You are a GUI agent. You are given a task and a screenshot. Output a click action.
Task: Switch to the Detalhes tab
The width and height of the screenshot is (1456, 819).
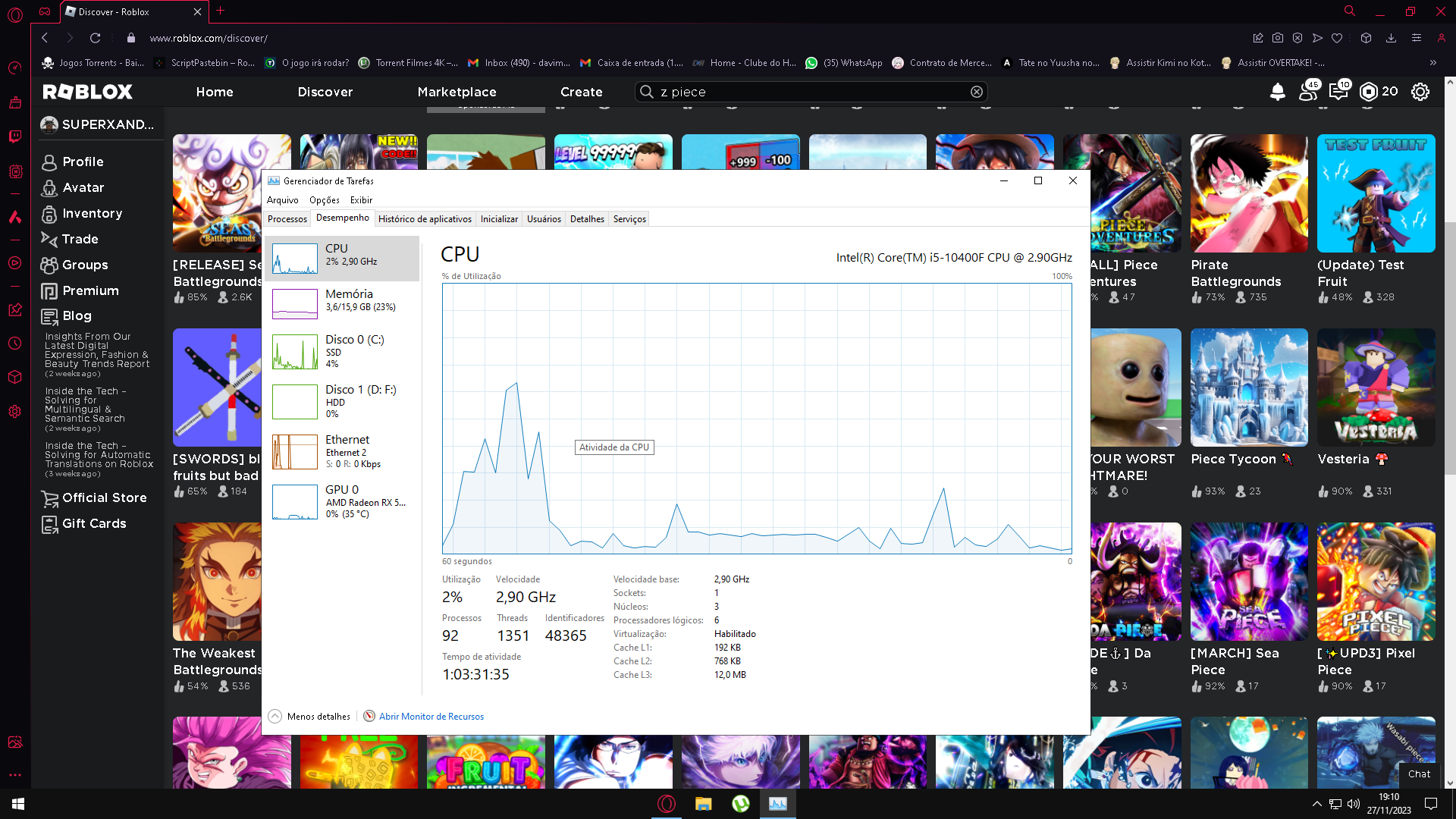click(587, 219)
